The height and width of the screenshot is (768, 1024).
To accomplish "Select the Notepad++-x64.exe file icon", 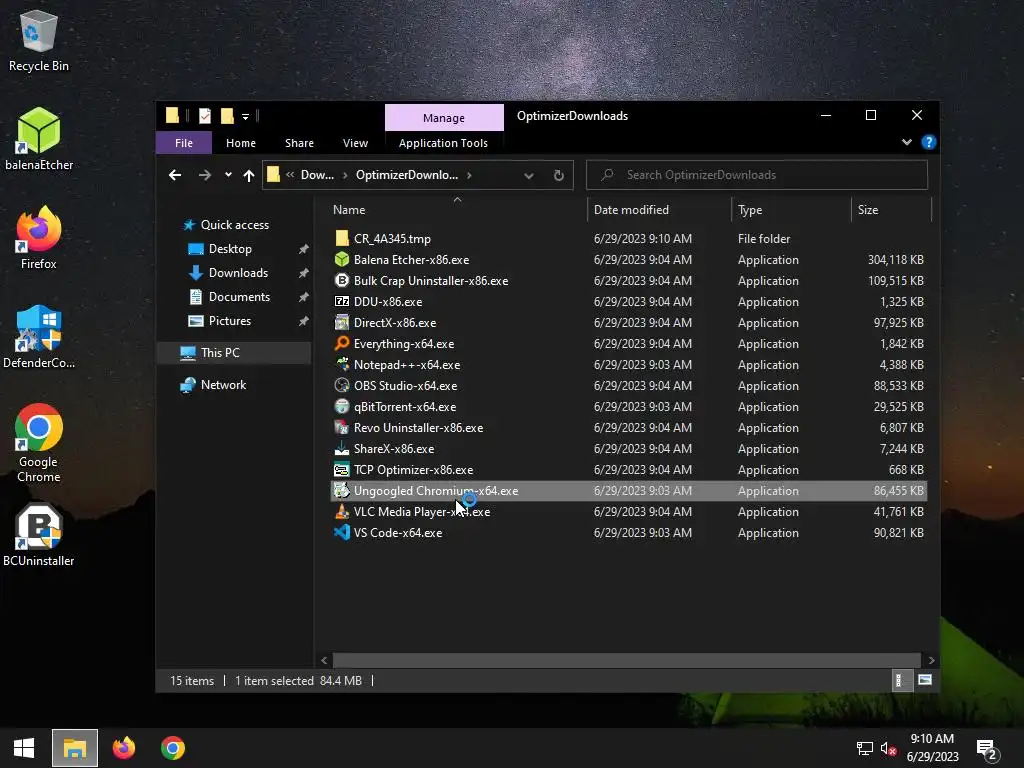I will click(342, 364).
